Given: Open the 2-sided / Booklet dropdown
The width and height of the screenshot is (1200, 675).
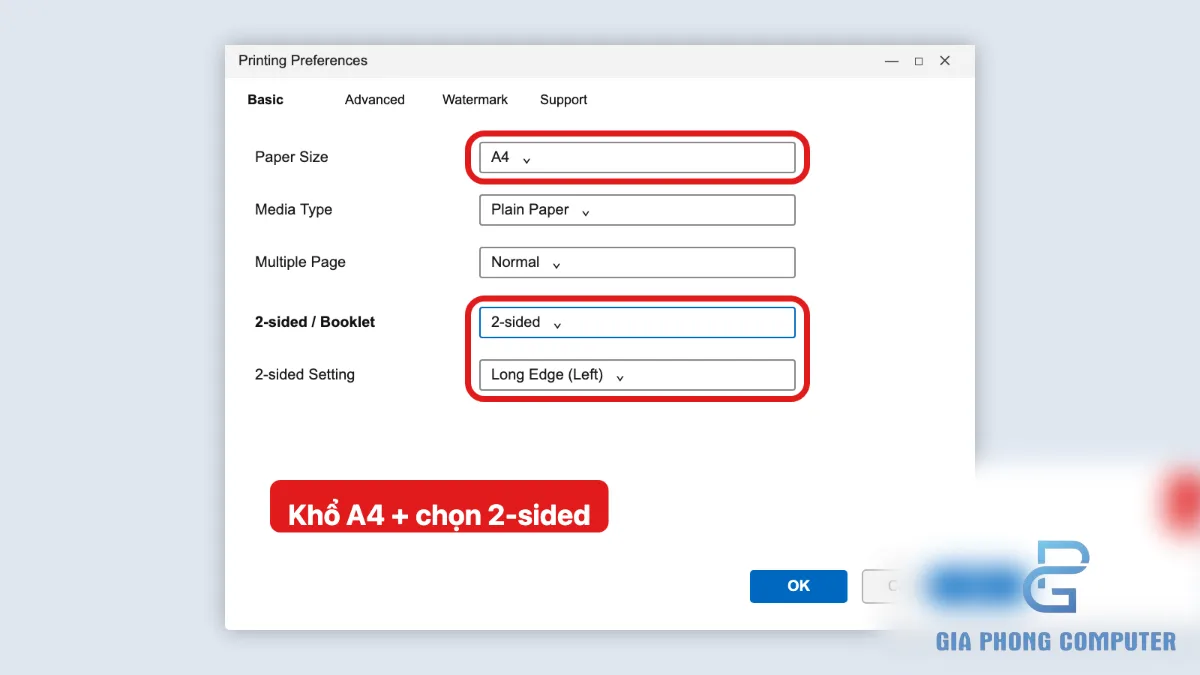Looking at the screenshot, I should [x=637, y=322].
